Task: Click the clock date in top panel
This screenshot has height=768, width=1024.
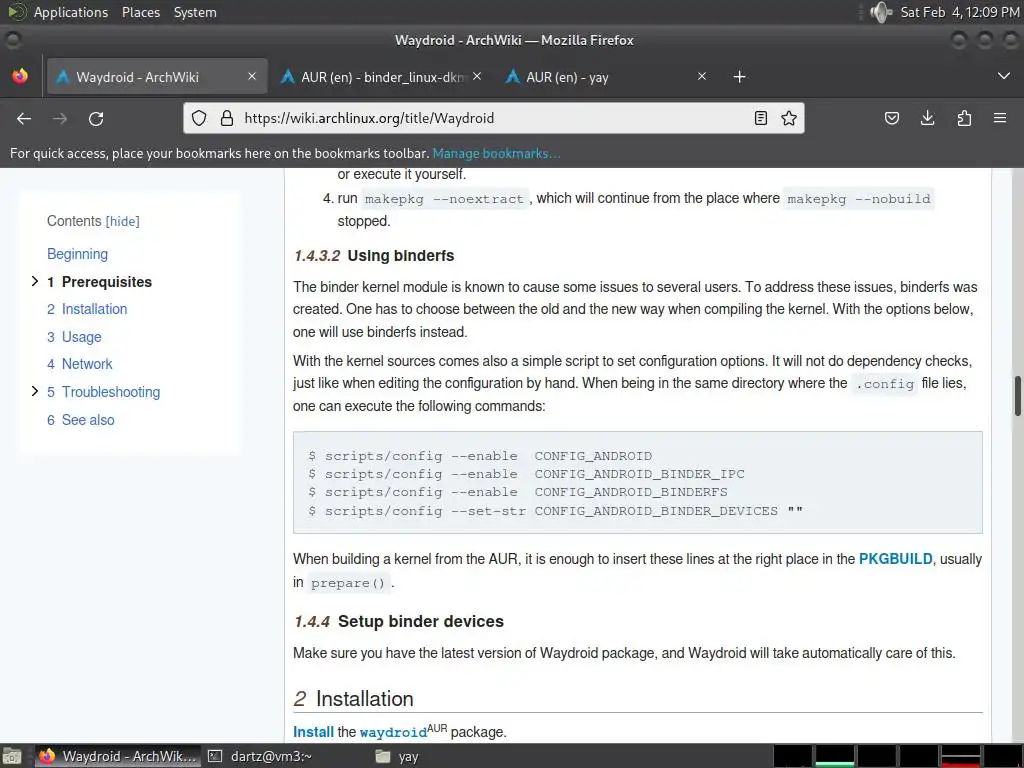Action: [960, 12]
